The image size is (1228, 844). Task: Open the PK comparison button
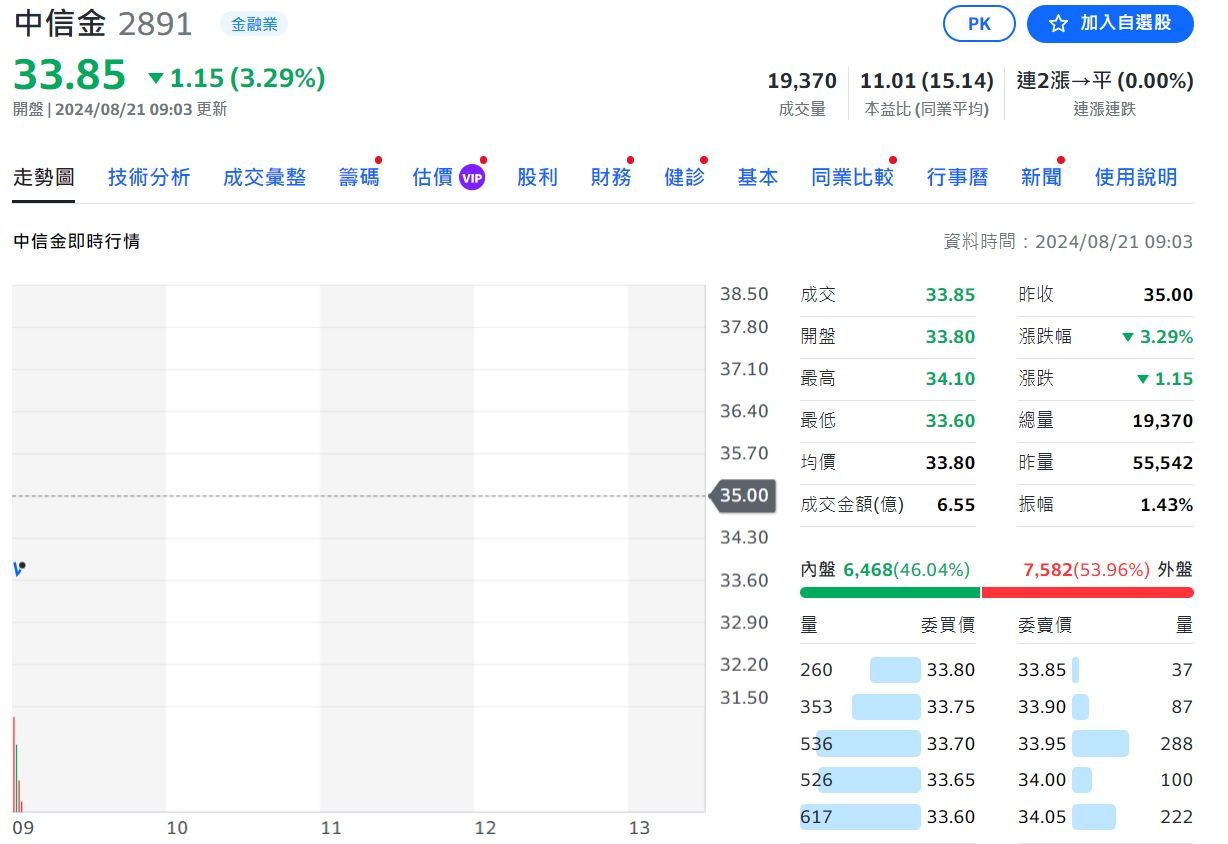979,24
